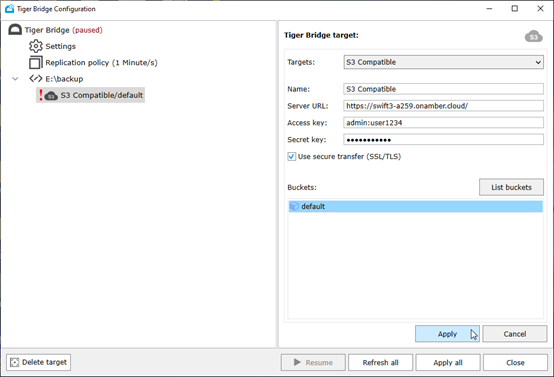Toggle Use secure transfer (SSL/TLS) checkbox
Image resolution: width=554 pixels, height=377 pixels.
point(291,156)
